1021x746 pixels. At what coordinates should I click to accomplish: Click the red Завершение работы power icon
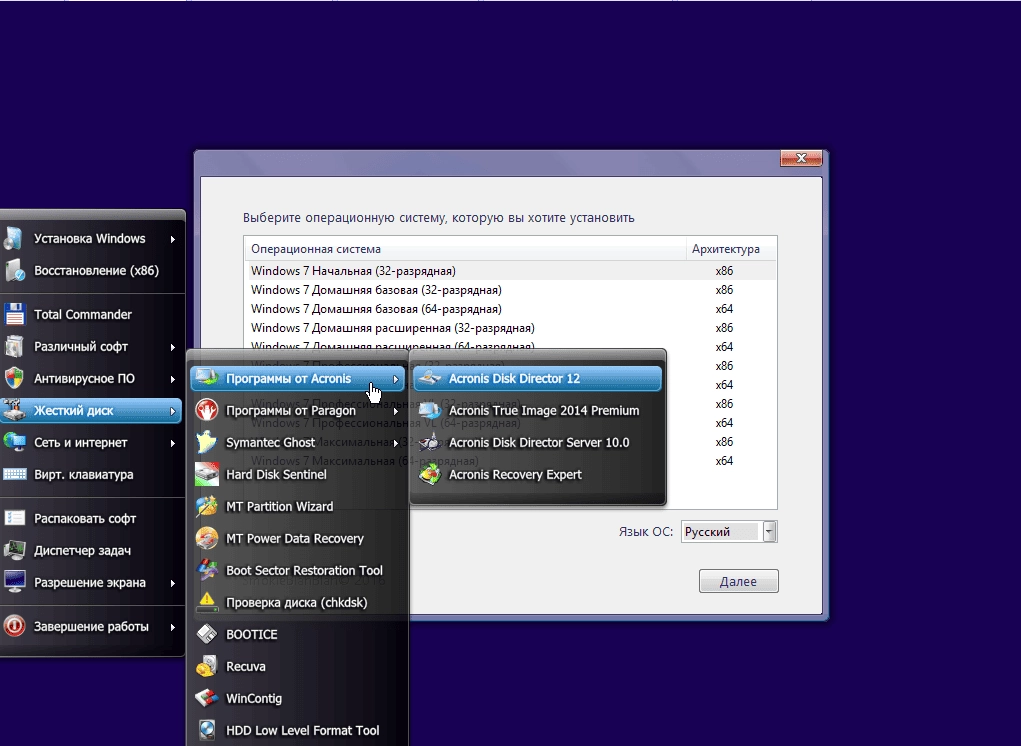pos(14,626)
